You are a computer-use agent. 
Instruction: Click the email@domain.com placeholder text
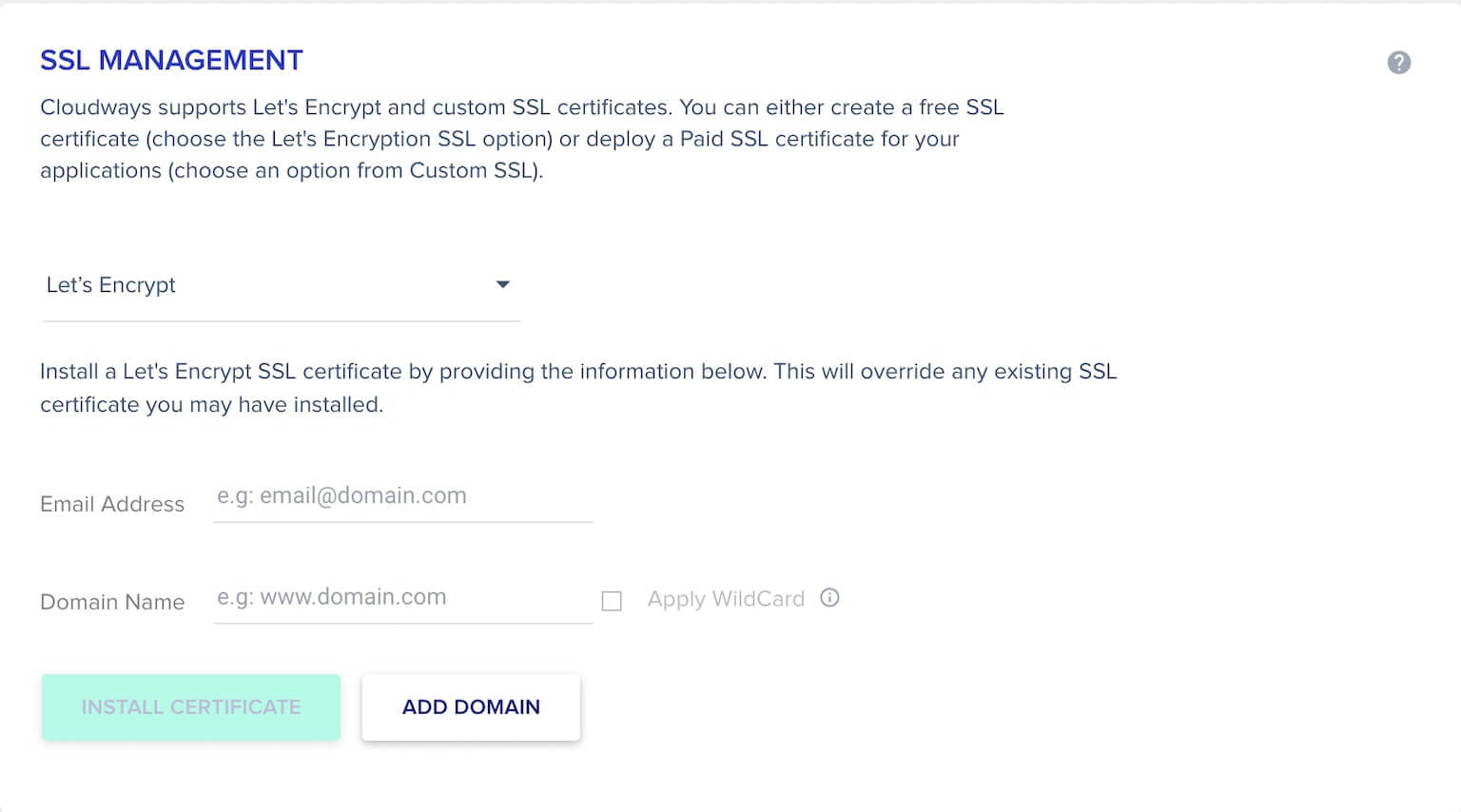362,495
